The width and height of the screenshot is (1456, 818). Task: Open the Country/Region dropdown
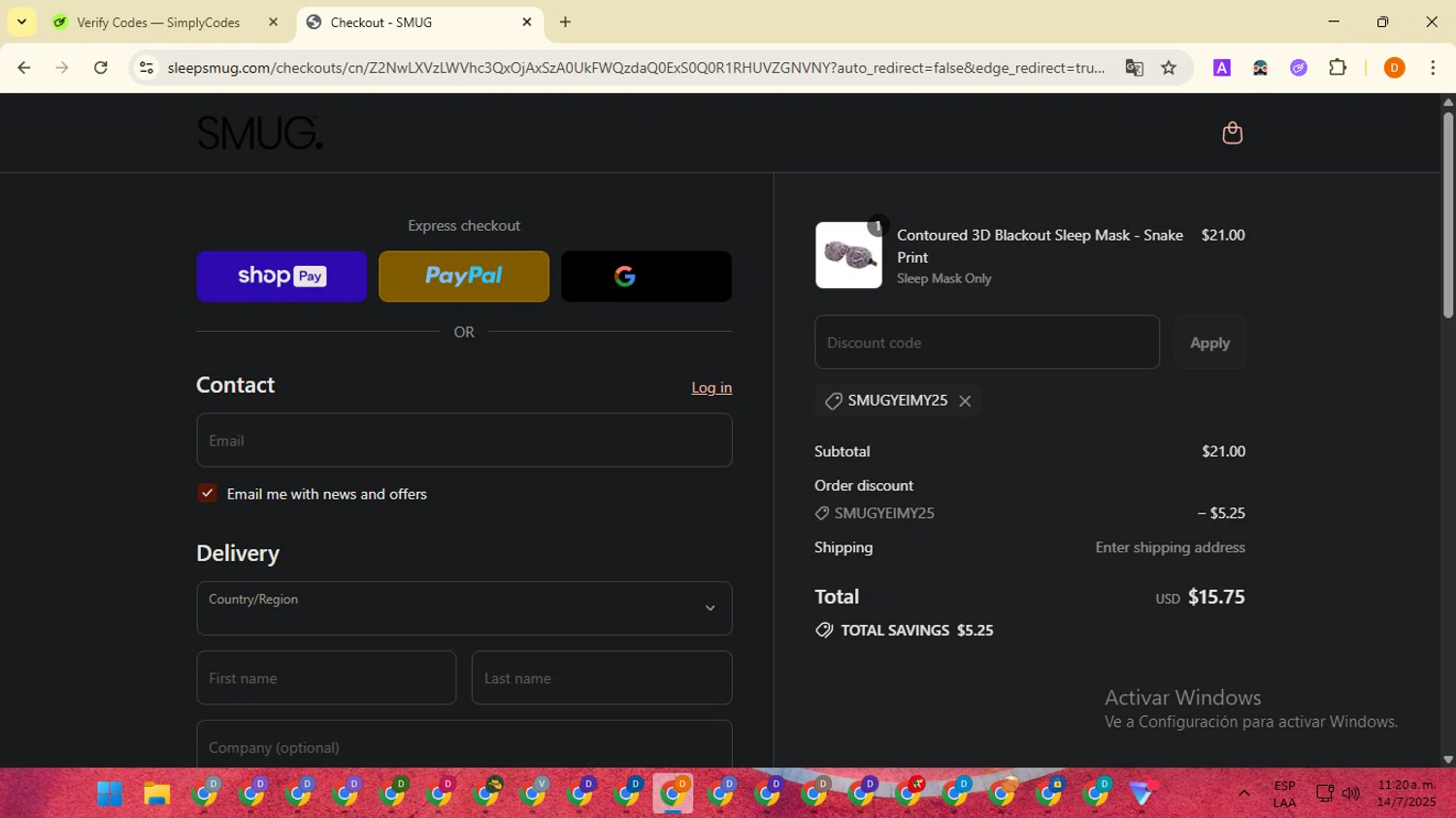coord(464,608)
